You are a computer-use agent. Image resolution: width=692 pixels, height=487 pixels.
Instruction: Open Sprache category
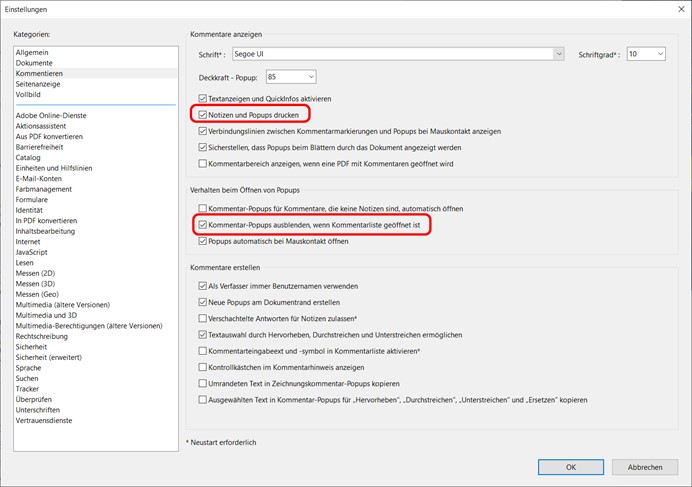click(28, 368)
